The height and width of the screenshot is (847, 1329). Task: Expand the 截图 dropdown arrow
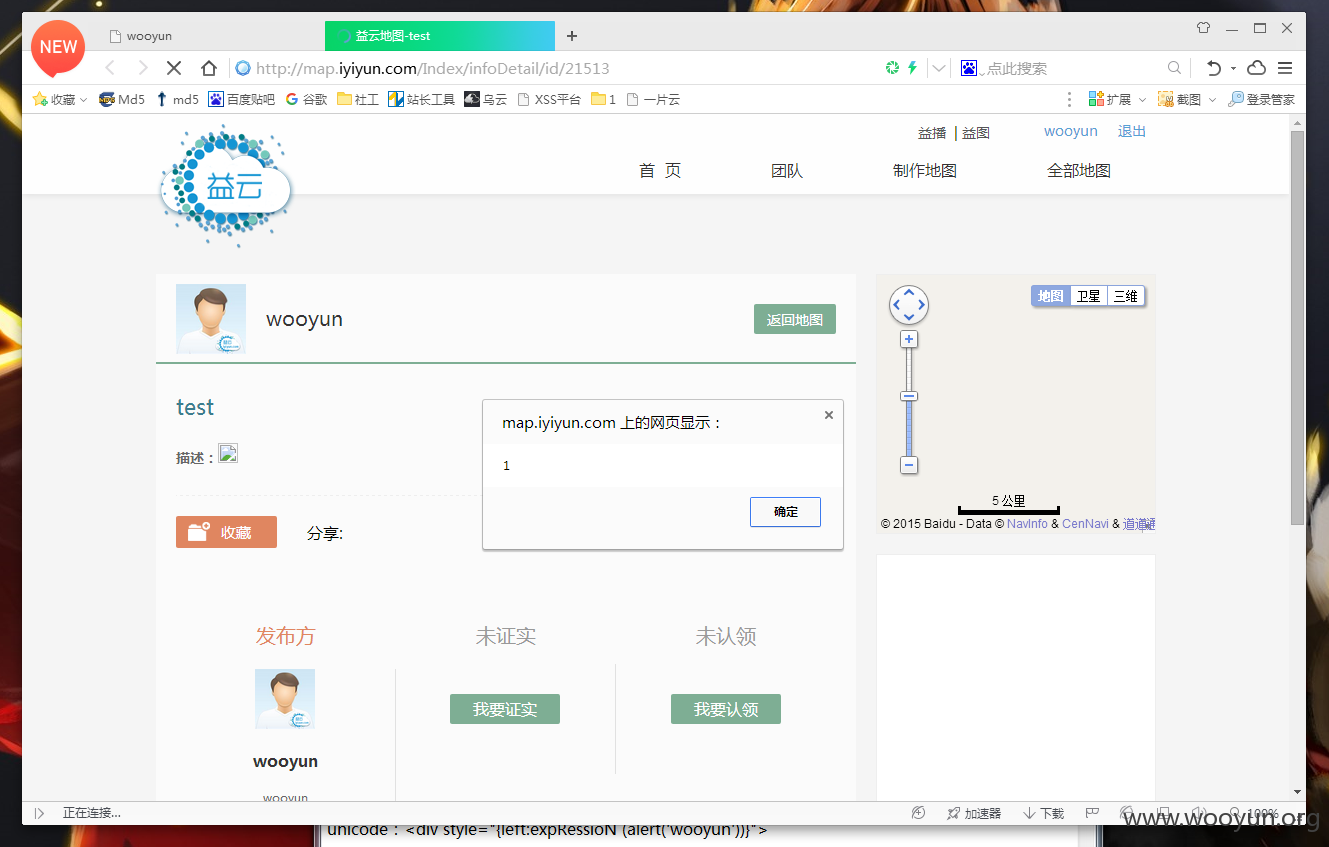[1212, 100]
